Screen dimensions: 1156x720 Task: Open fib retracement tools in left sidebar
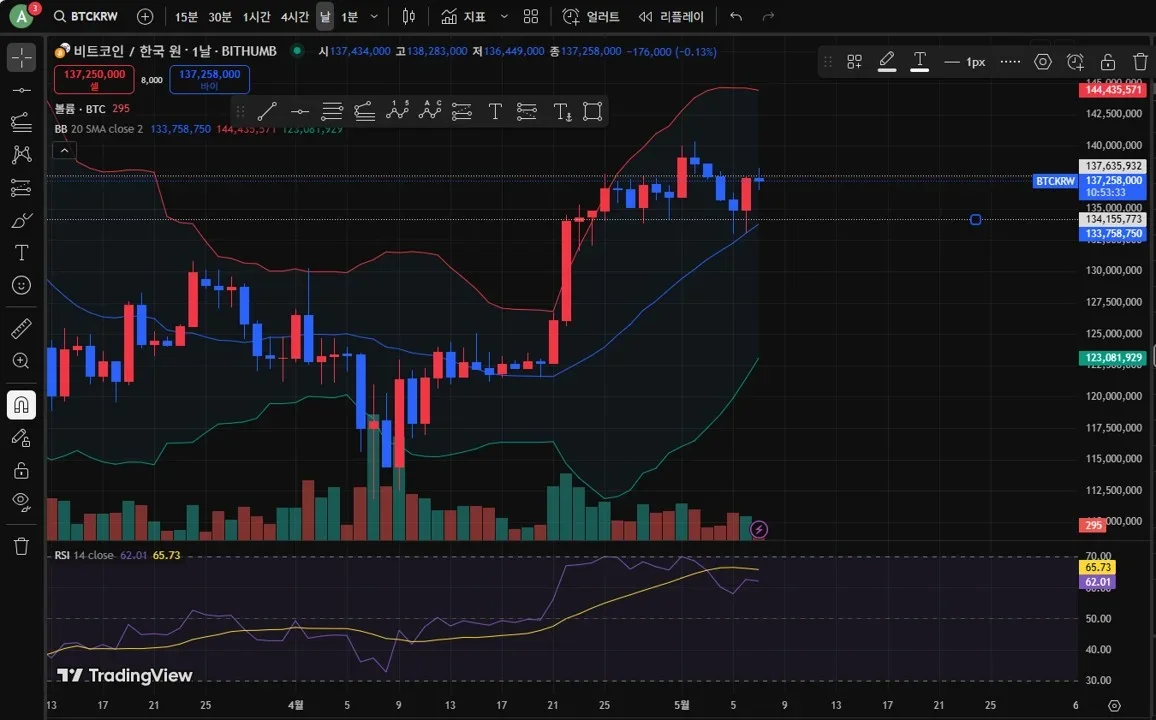click(21, 122)
